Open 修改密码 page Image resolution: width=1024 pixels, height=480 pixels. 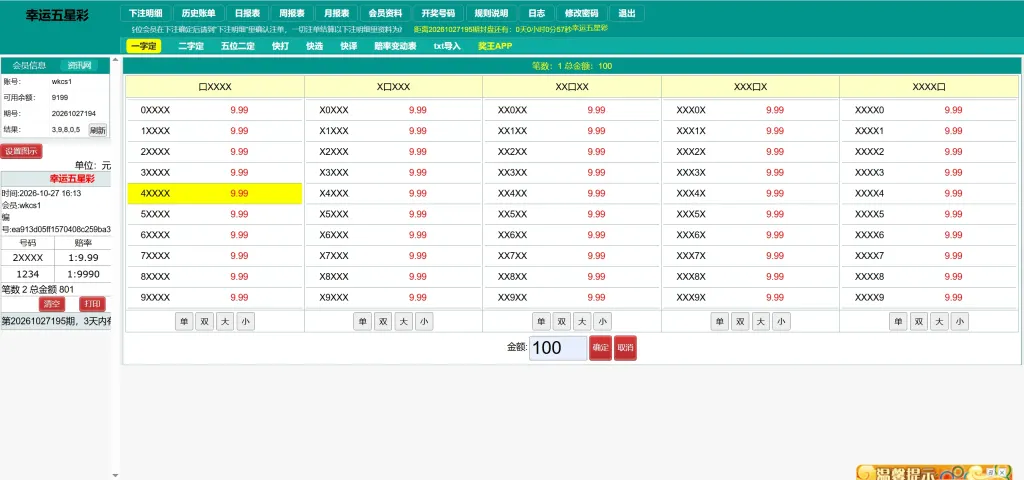[x=582, y=14]
